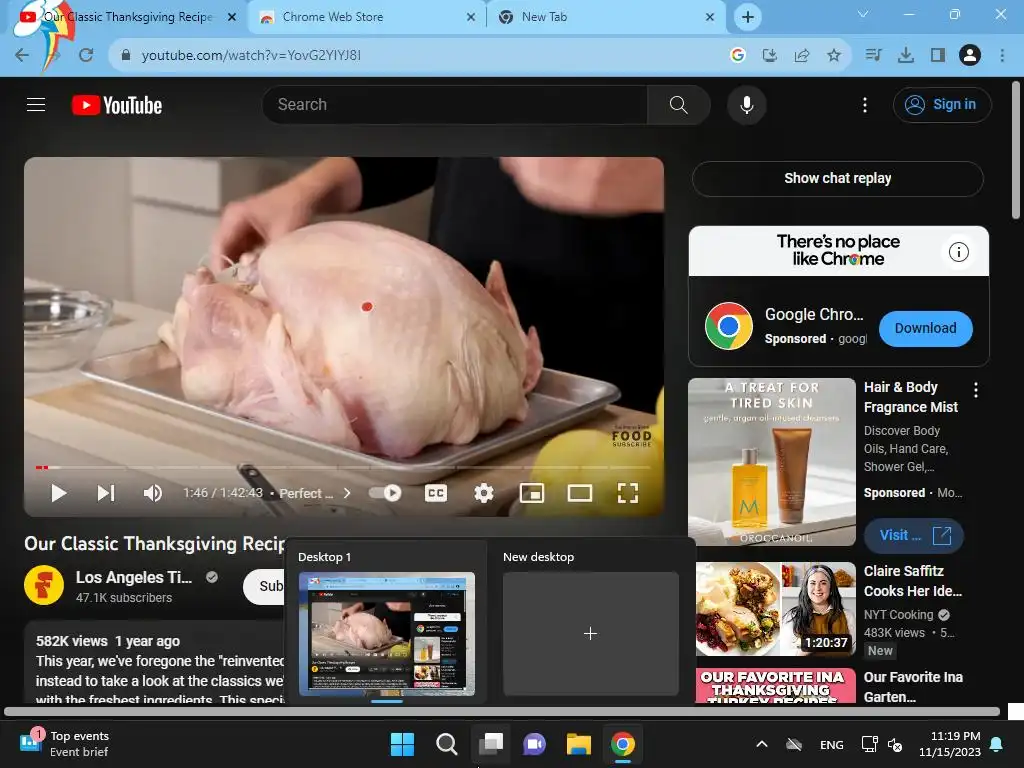Image resolution: width=1024 pixels, height=768 pixels.
Task: Click the address bar URL
Action: point(251,55)
